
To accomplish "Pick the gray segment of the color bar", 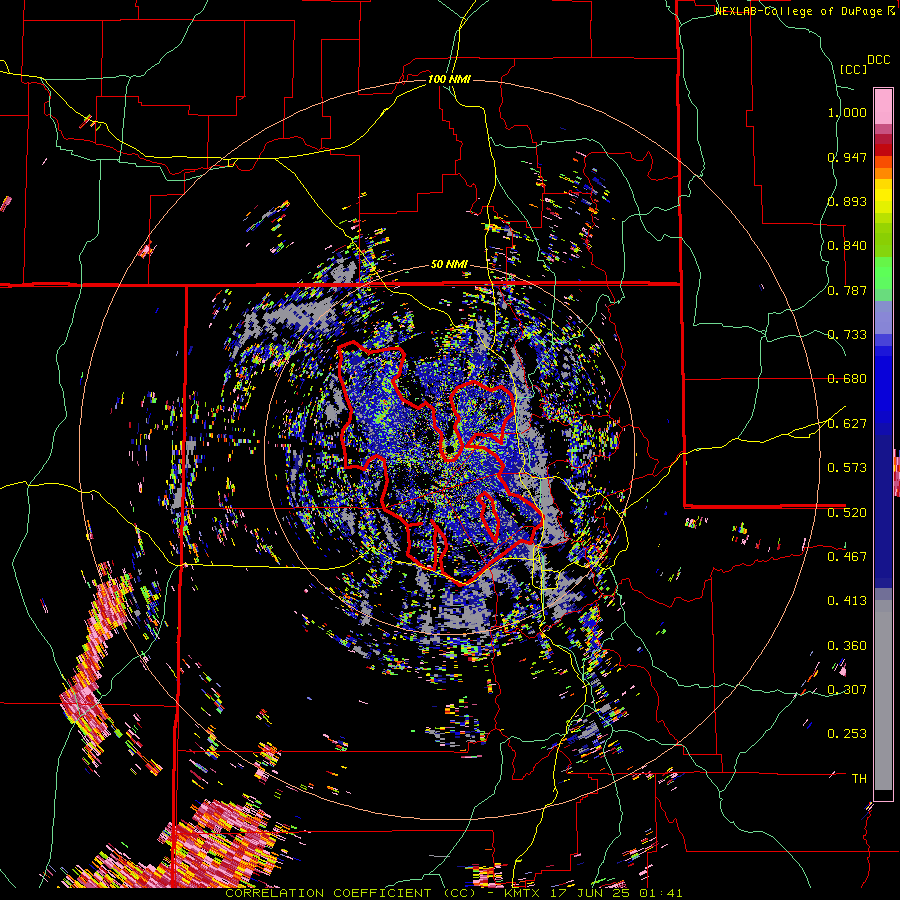I will (x=883, y=695).
